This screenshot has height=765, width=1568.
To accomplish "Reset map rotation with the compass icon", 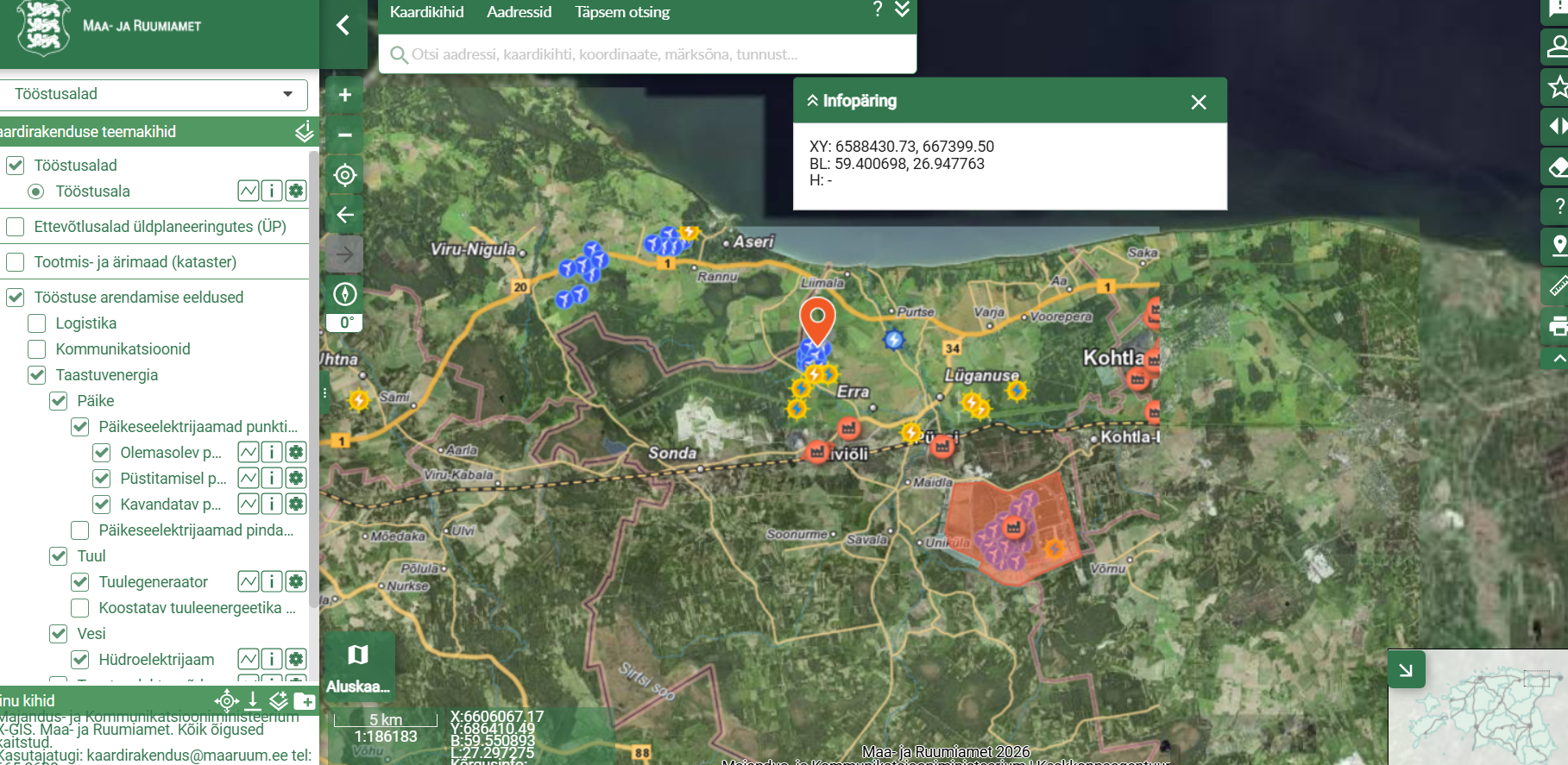I will 344,294.
